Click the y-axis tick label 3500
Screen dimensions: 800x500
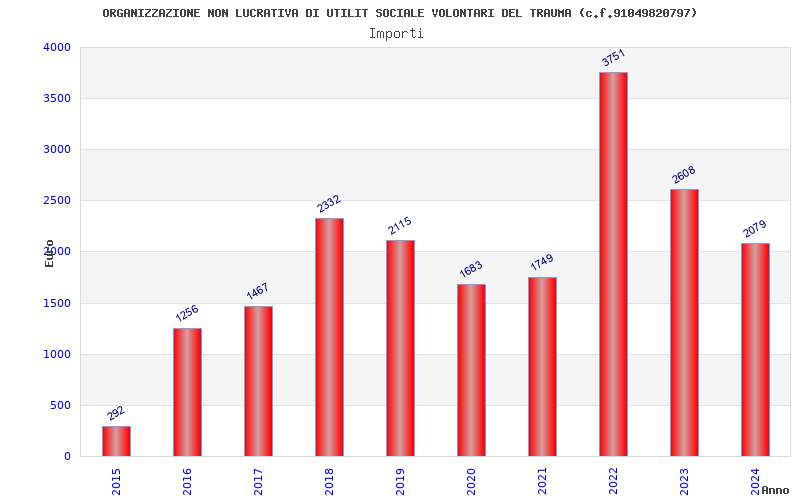(57, 98)
